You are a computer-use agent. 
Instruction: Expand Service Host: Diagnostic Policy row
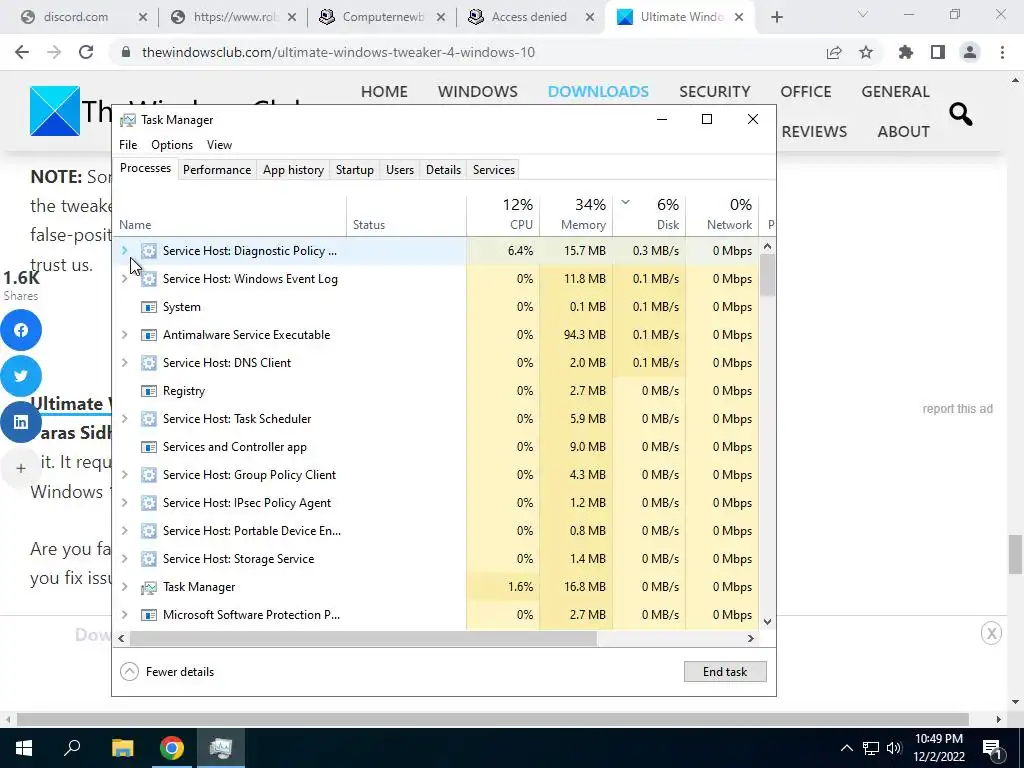pos(124,251)
